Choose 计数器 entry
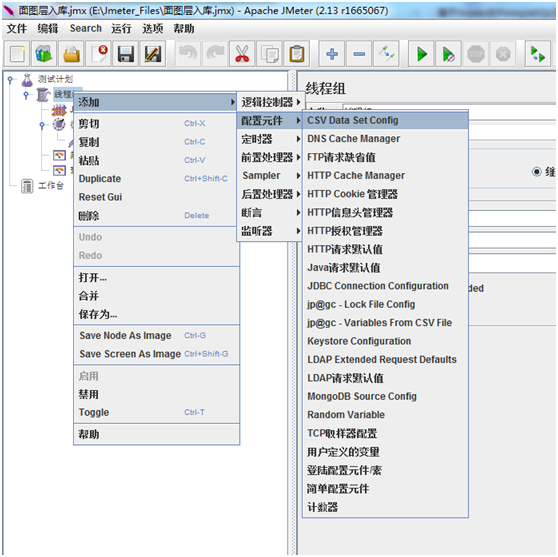 coord(385,507)
